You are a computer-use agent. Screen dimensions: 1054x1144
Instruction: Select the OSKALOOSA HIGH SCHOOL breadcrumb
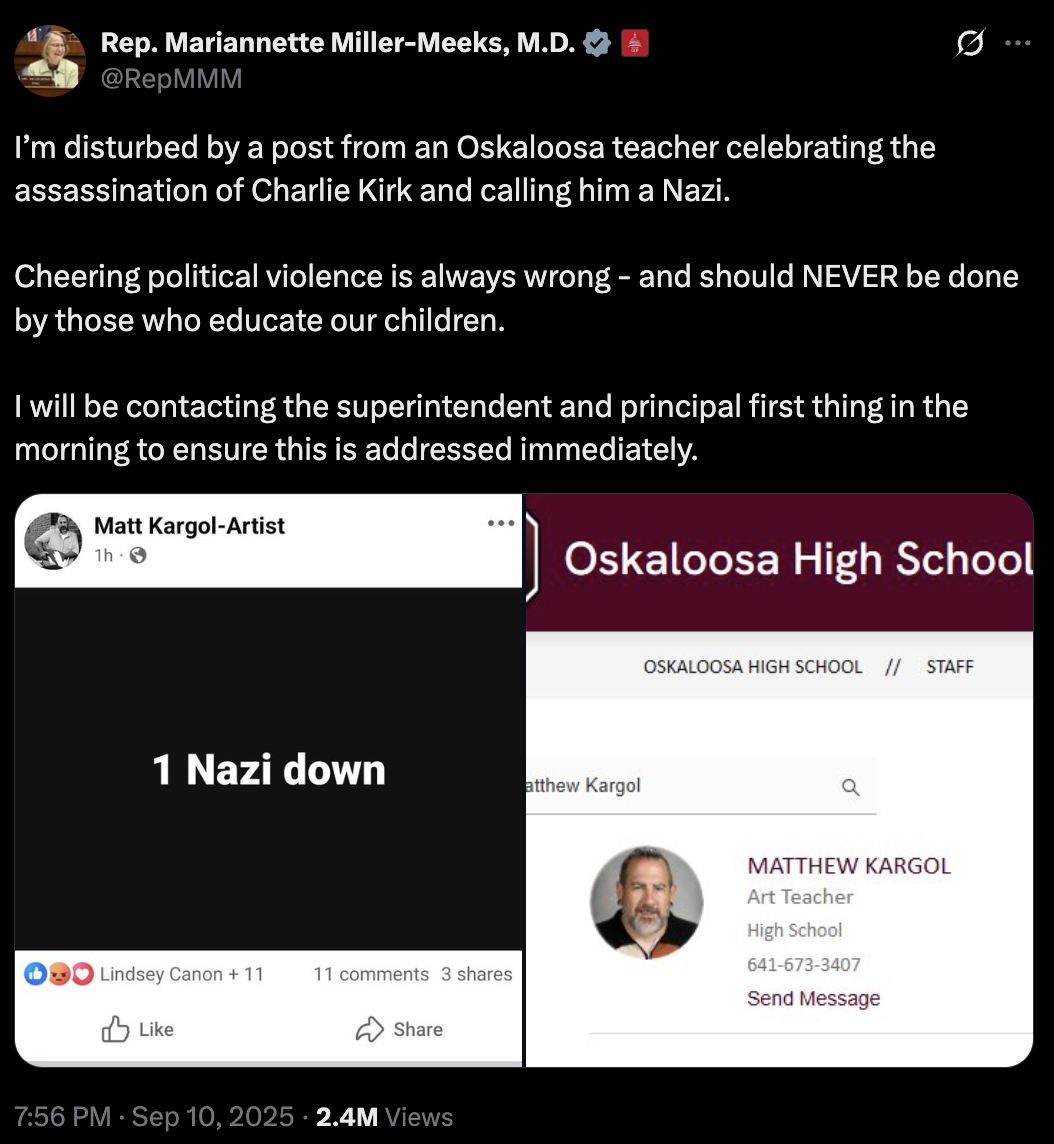(753, 666)
